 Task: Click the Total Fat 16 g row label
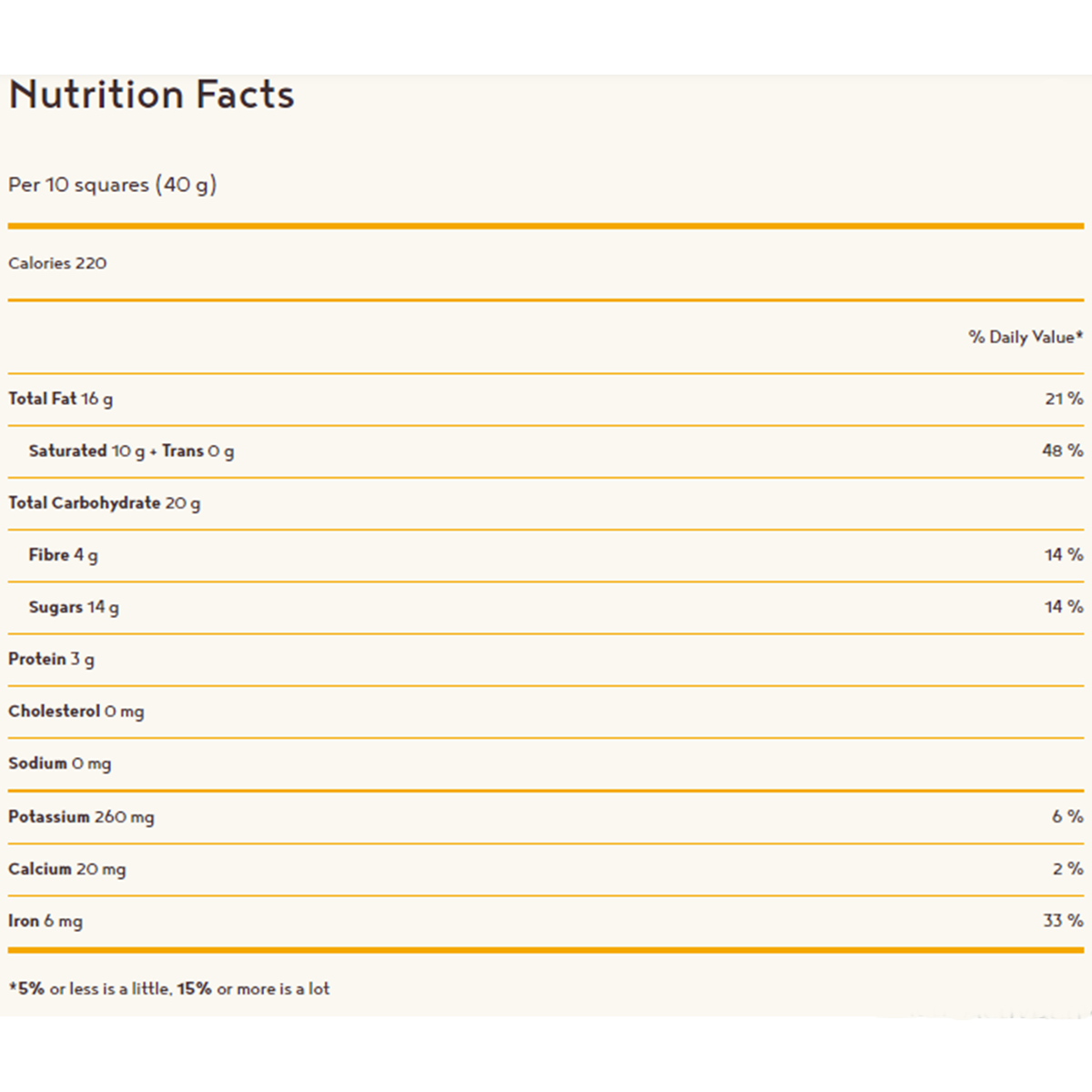61,399
